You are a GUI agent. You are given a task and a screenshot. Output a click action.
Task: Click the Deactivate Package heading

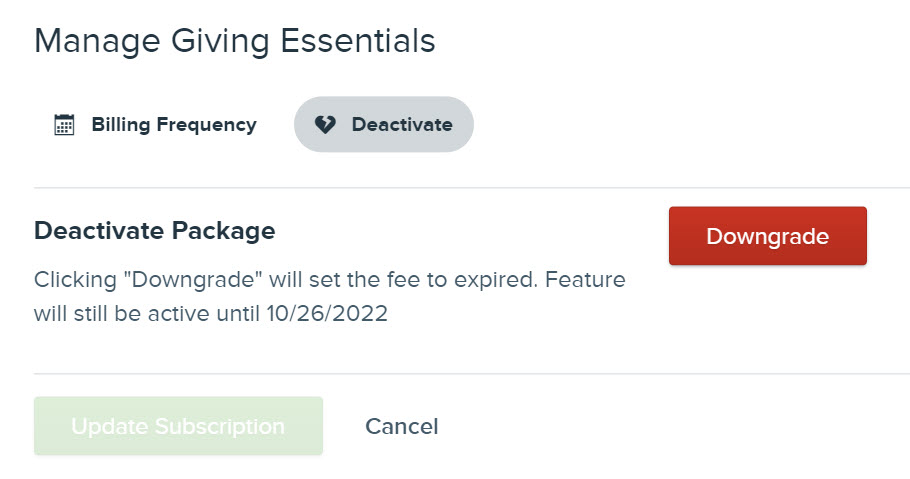(x=154, y=231)
